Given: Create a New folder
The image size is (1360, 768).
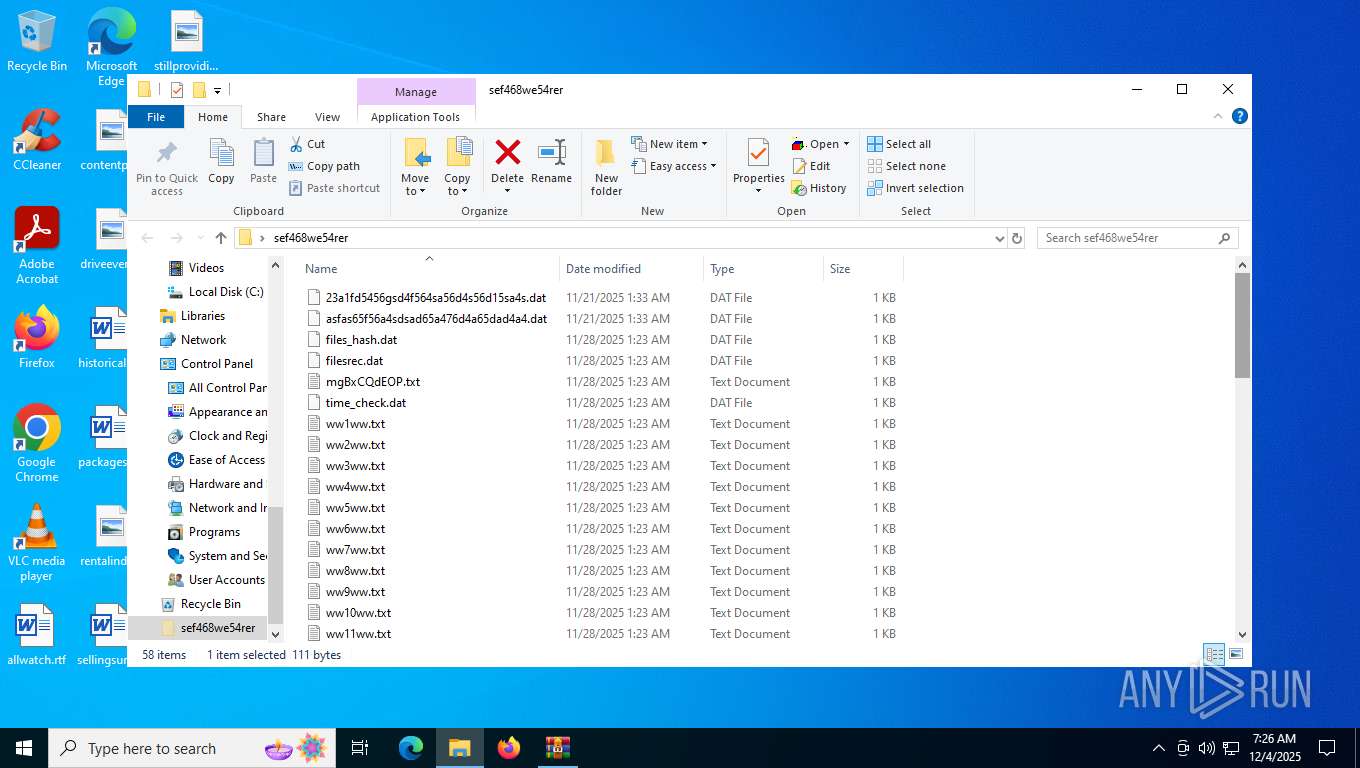Looking at the screenshot, I should click(x=606, y=167).
